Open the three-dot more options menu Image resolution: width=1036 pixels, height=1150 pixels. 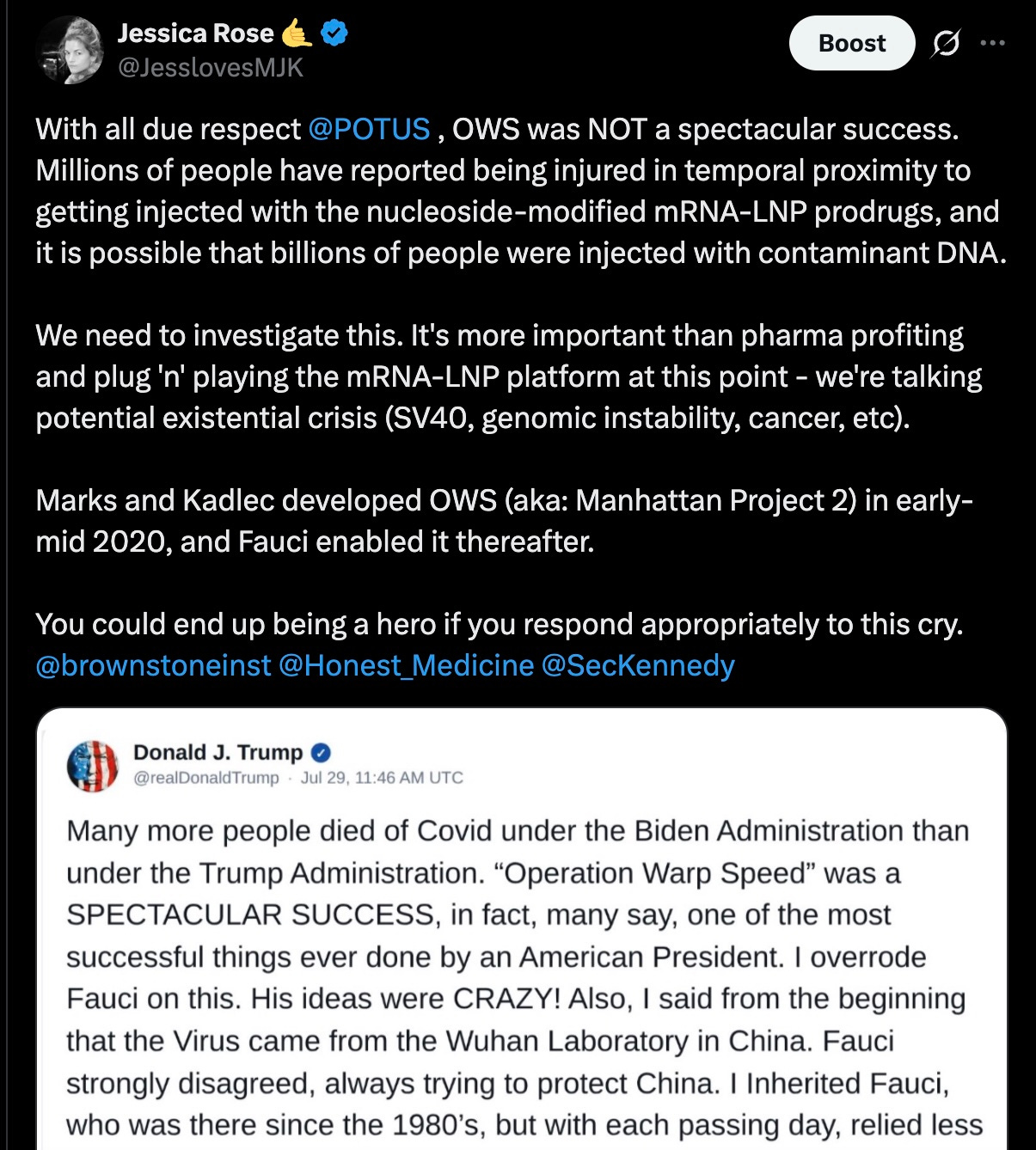tap(992, 43)
